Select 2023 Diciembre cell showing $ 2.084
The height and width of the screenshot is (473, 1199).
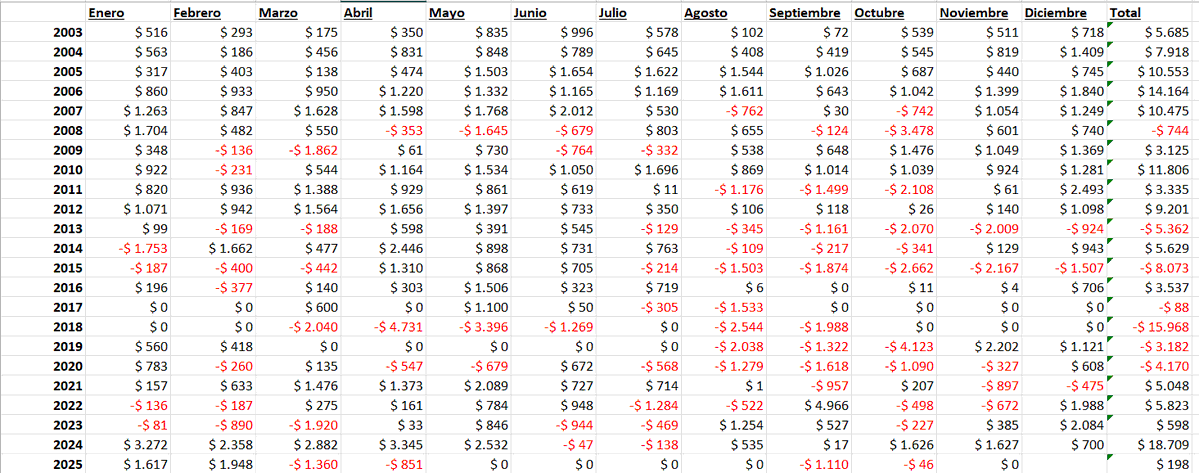tap(1064, 425)
